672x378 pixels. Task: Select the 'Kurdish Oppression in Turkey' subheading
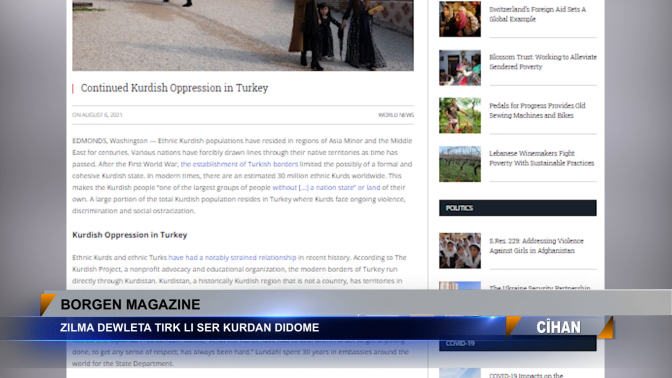tap(129, 235)
